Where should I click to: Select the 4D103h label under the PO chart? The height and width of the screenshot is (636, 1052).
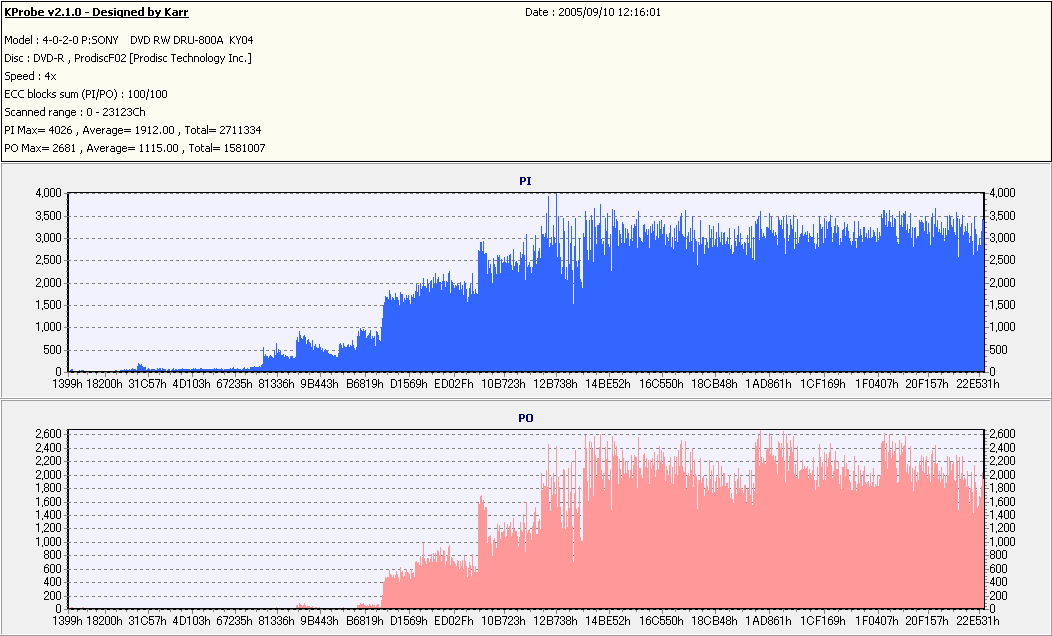pos(191,621)
